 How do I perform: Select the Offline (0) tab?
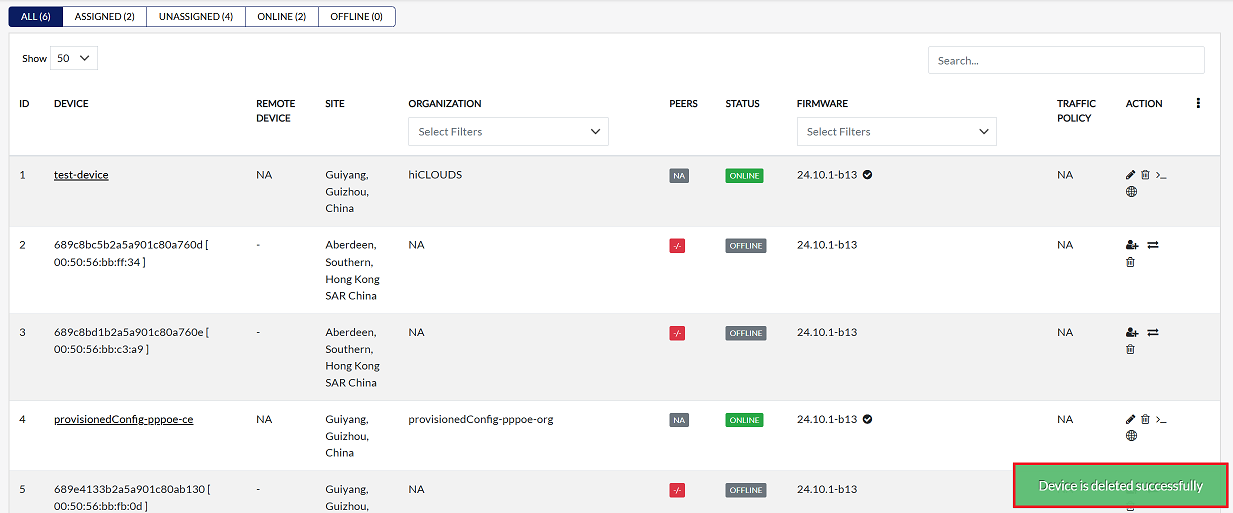(356, 17)
